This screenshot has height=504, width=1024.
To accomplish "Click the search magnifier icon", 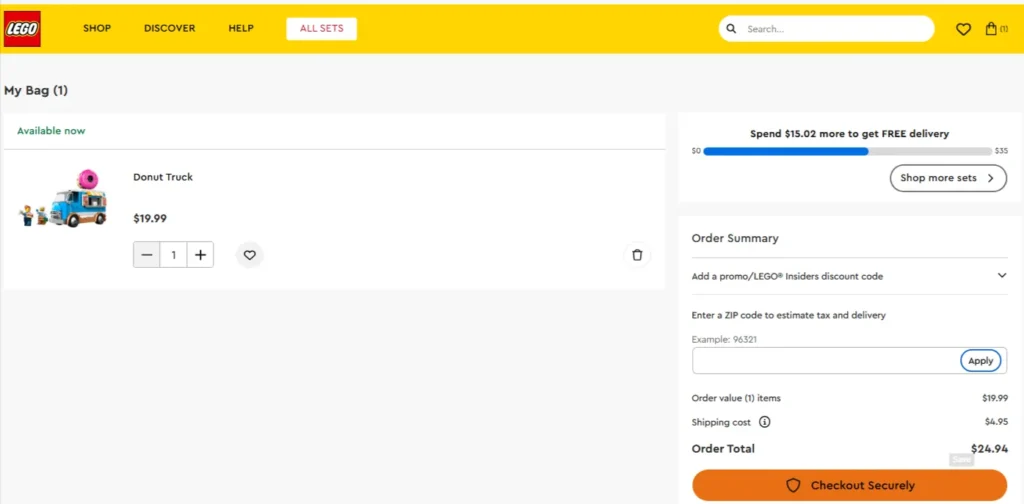I will pyautogui.click(x=731, y=29).
